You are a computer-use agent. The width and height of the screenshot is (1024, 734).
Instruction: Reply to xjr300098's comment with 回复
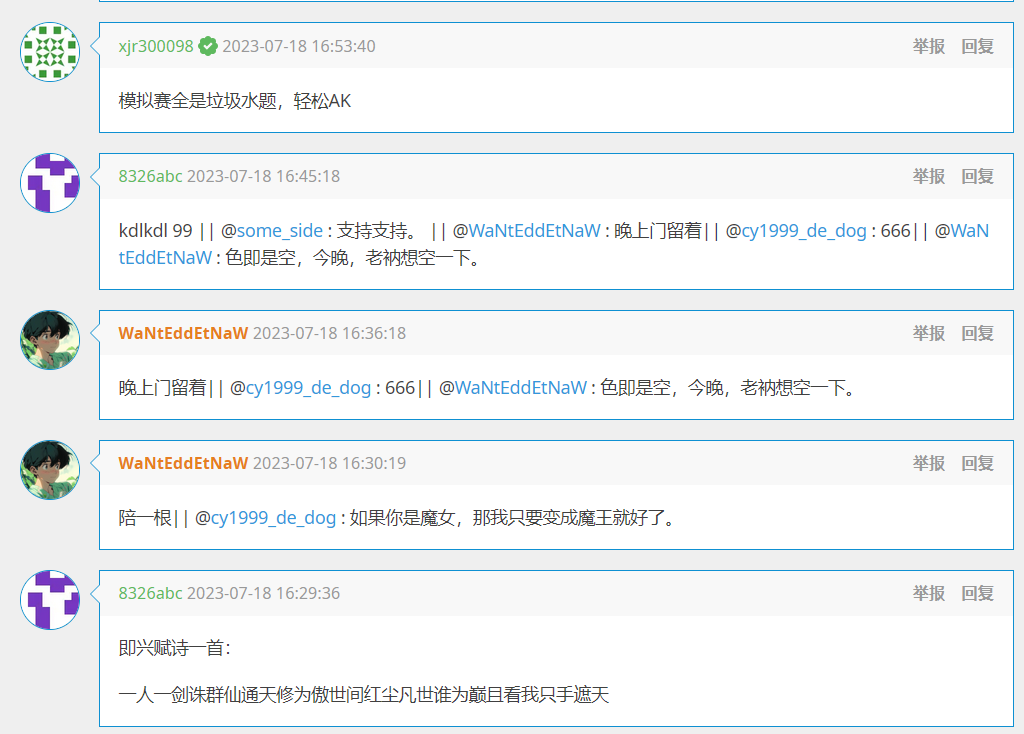(x=978, y=46)
